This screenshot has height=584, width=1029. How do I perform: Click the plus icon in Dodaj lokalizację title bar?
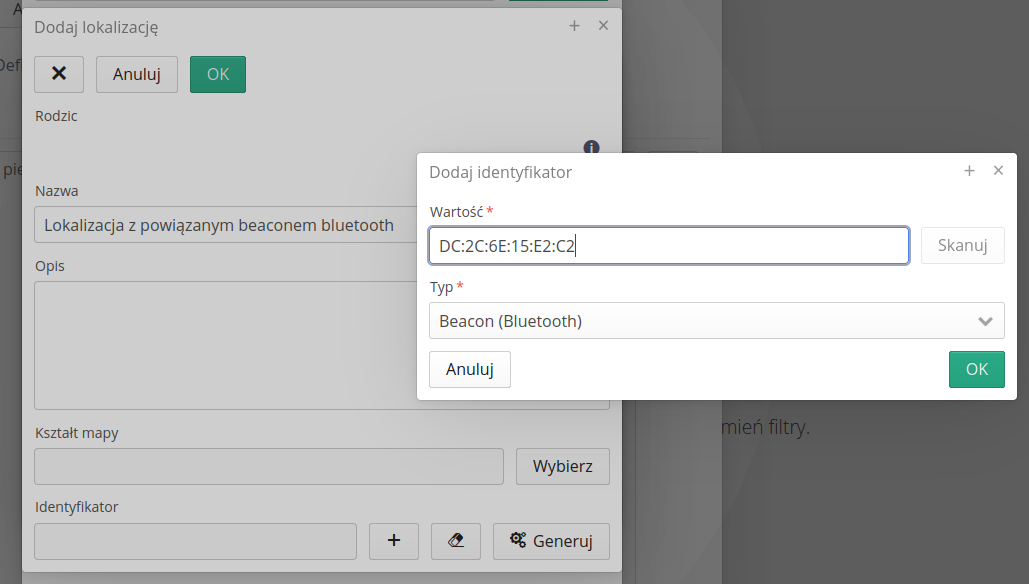[x=574, y=26]
